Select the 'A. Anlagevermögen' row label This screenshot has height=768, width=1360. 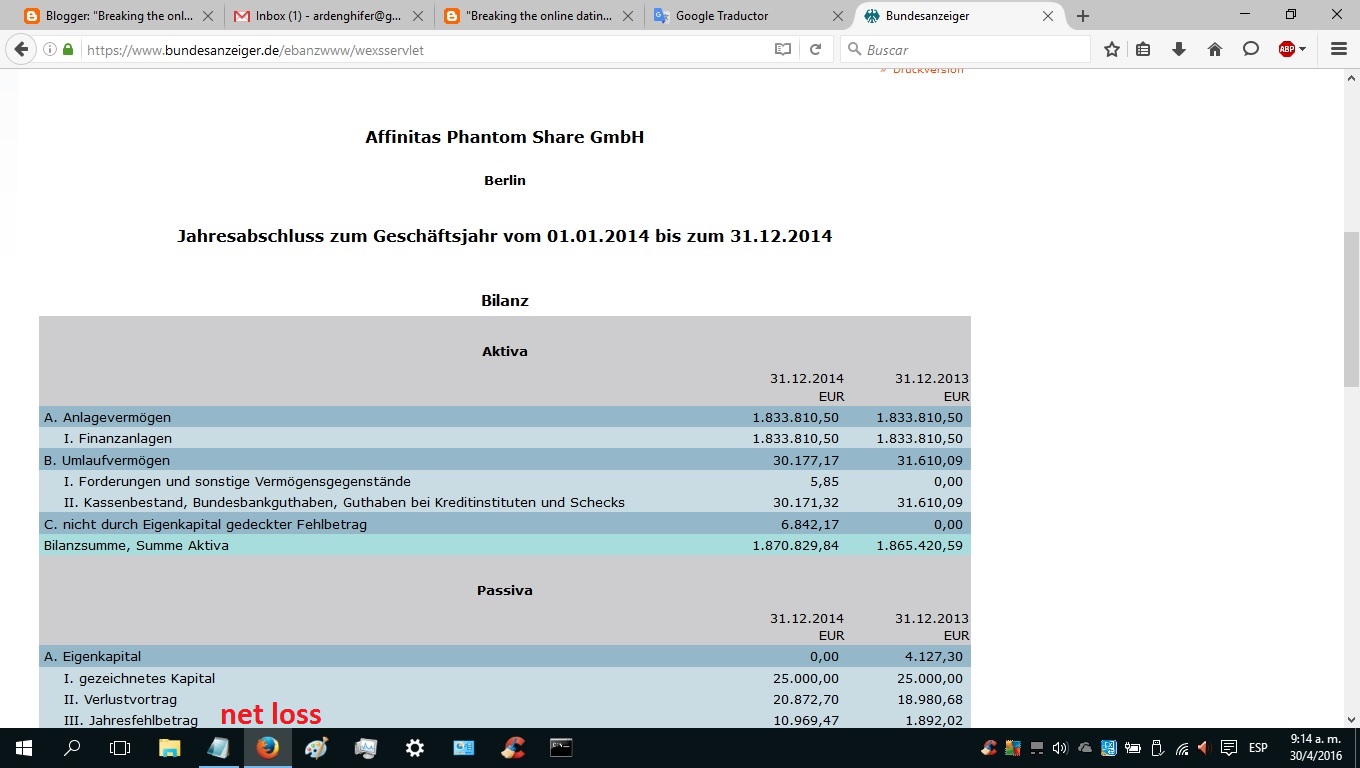[107, 417]
